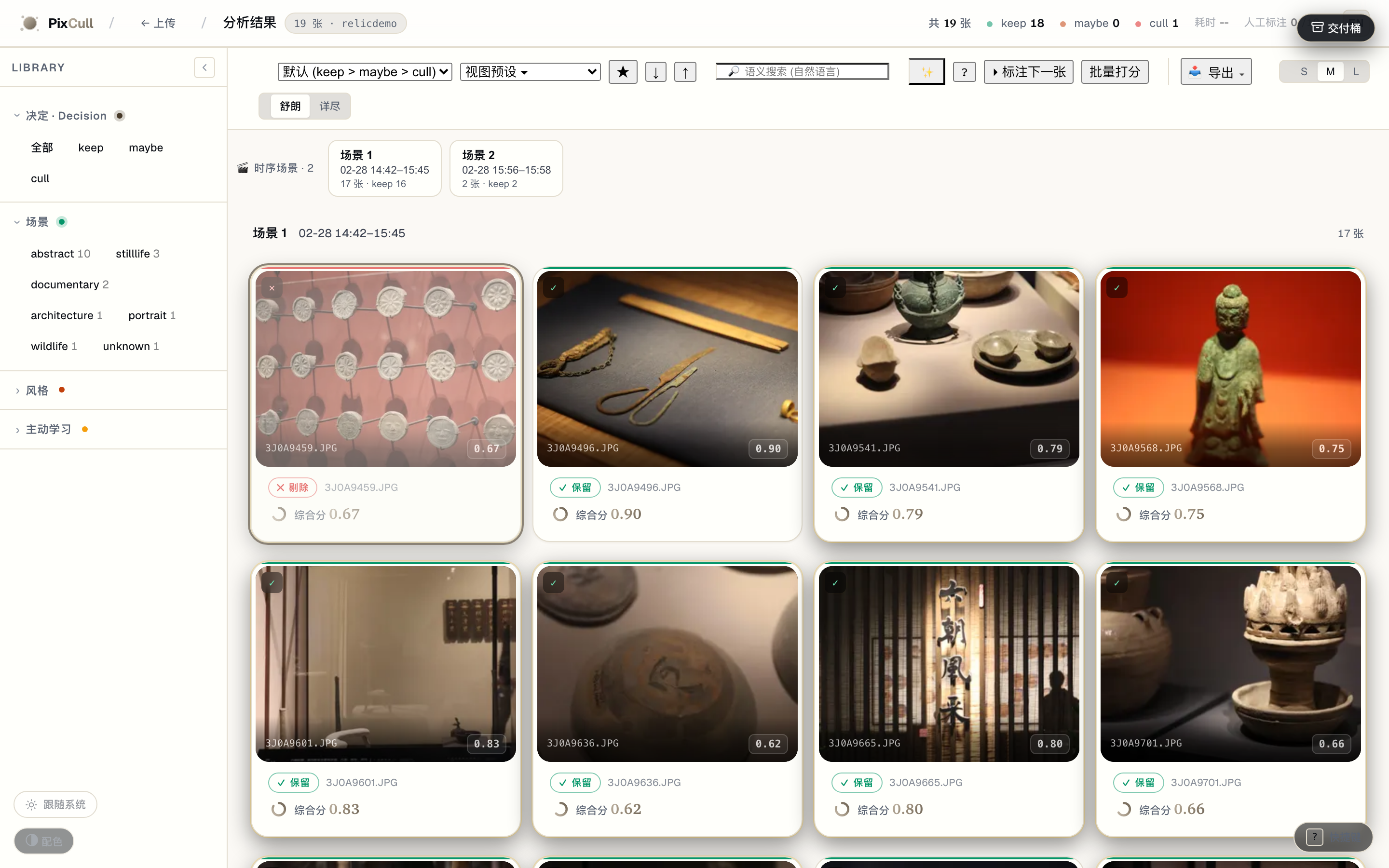Click the check badge on 3J0A9636 thumbnail
Image resolution: width=1389 pixels, height=868 pixels.
coord(553,583)
